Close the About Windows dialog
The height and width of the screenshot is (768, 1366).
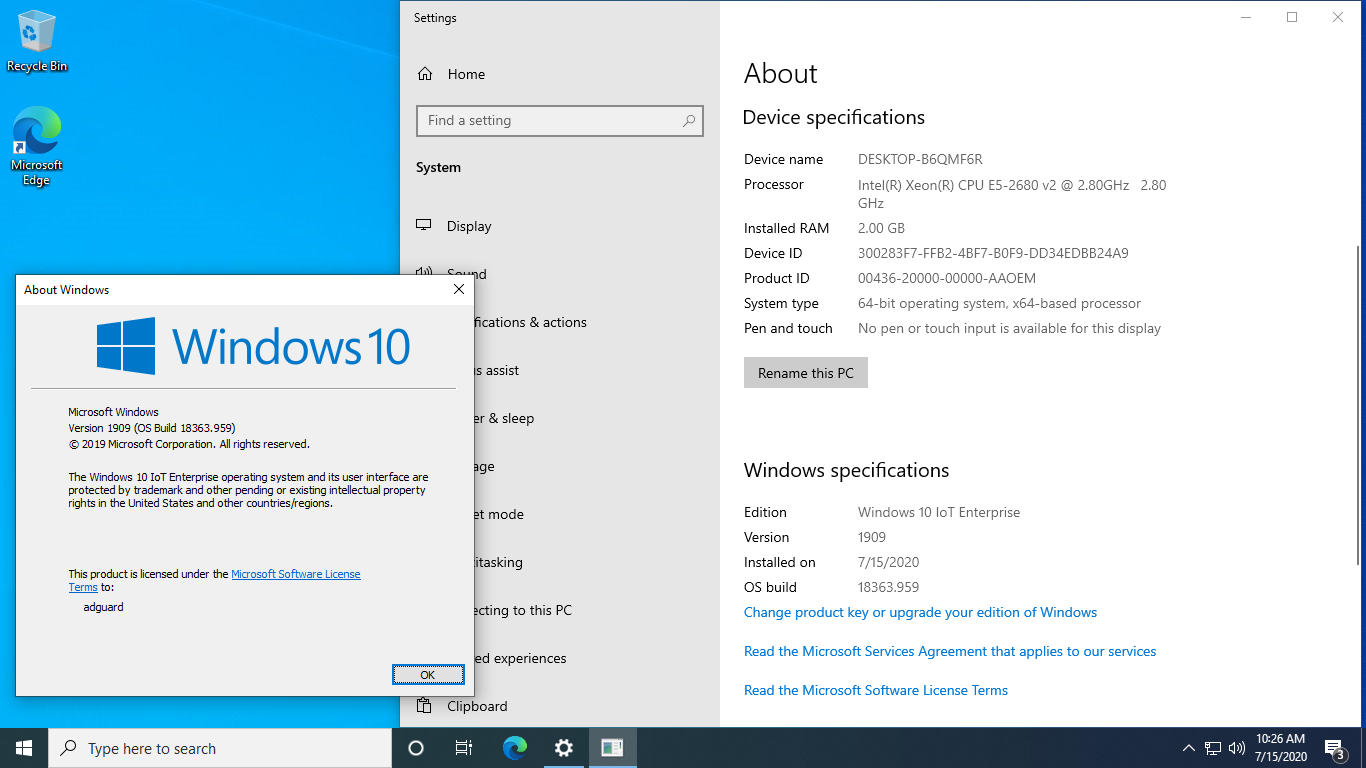459,289
